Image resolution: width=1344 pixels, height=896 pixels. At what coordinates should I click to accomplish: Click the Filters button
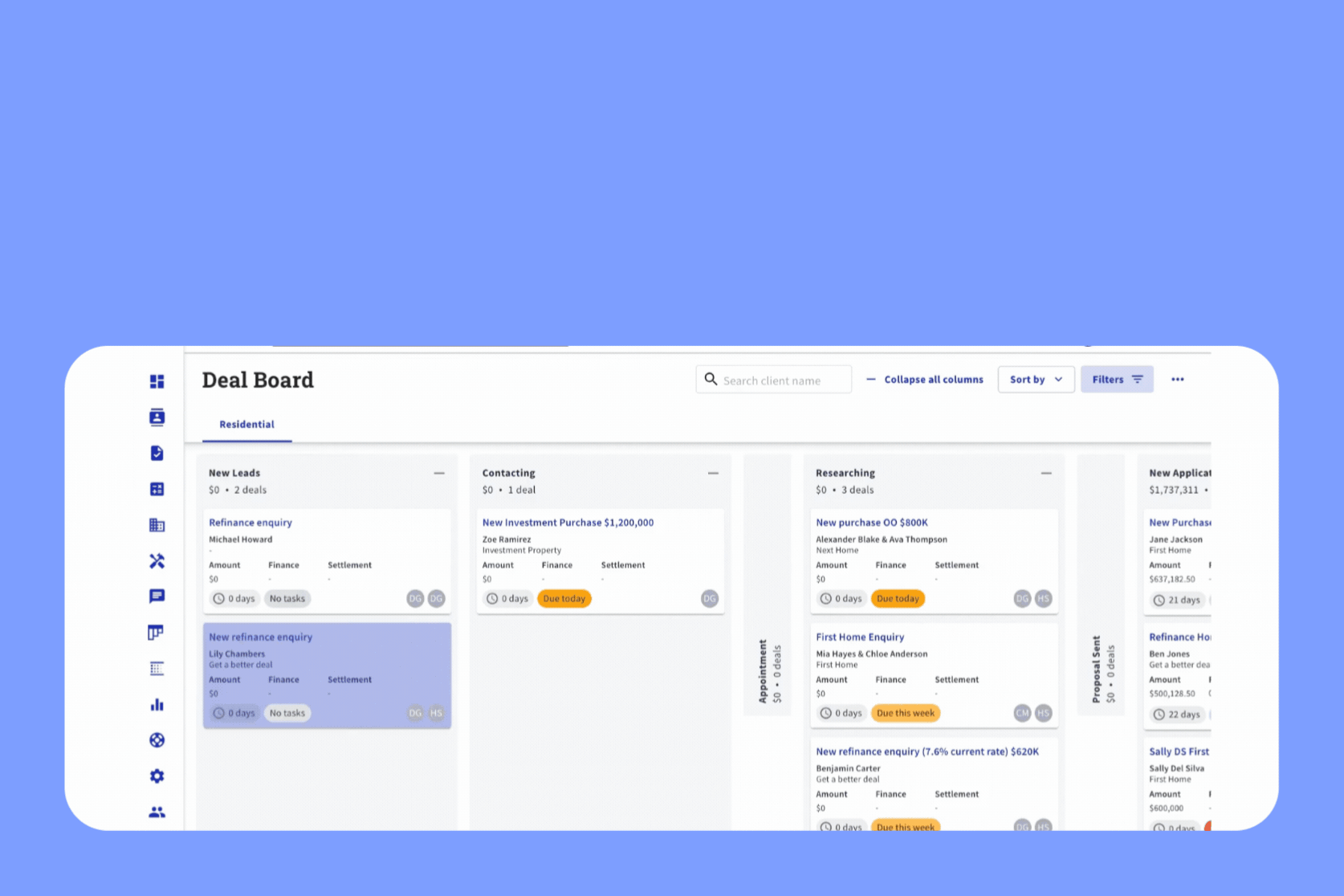pos(1117,380)
